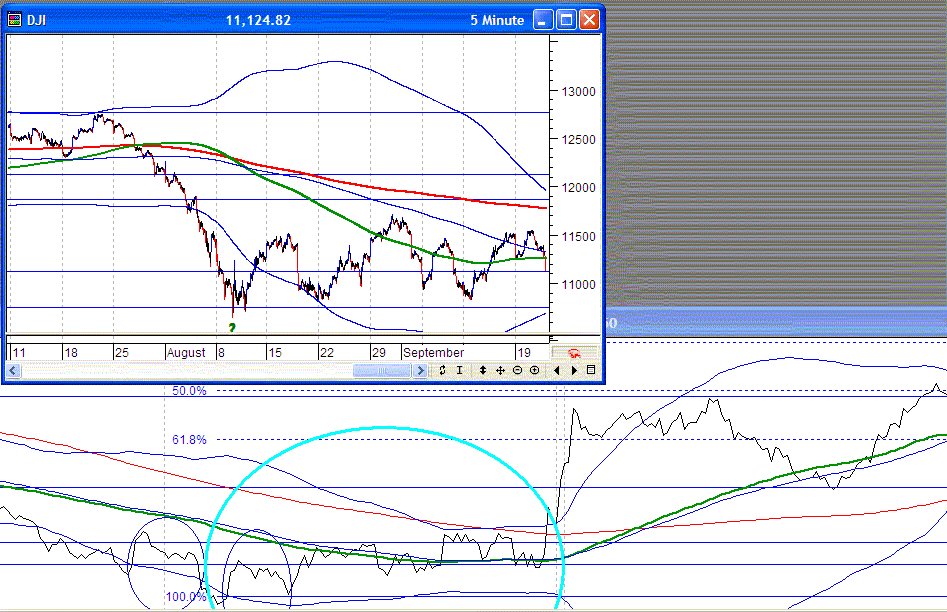Close the DJI chart window
This screenshot has width=947, height=612.
[589, 20]
